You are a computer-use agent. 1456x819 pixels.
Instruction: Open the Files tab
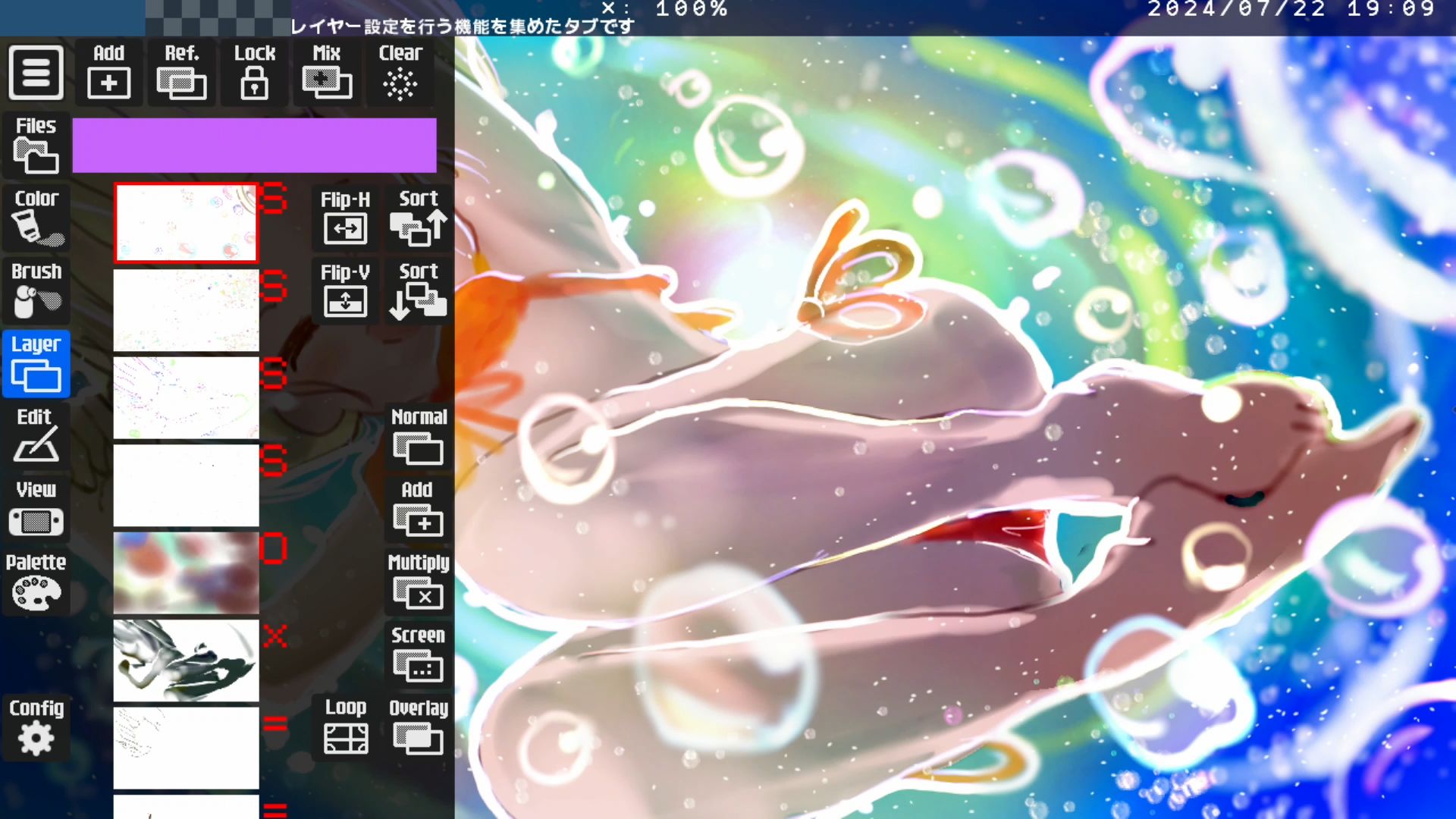[36, 145]
